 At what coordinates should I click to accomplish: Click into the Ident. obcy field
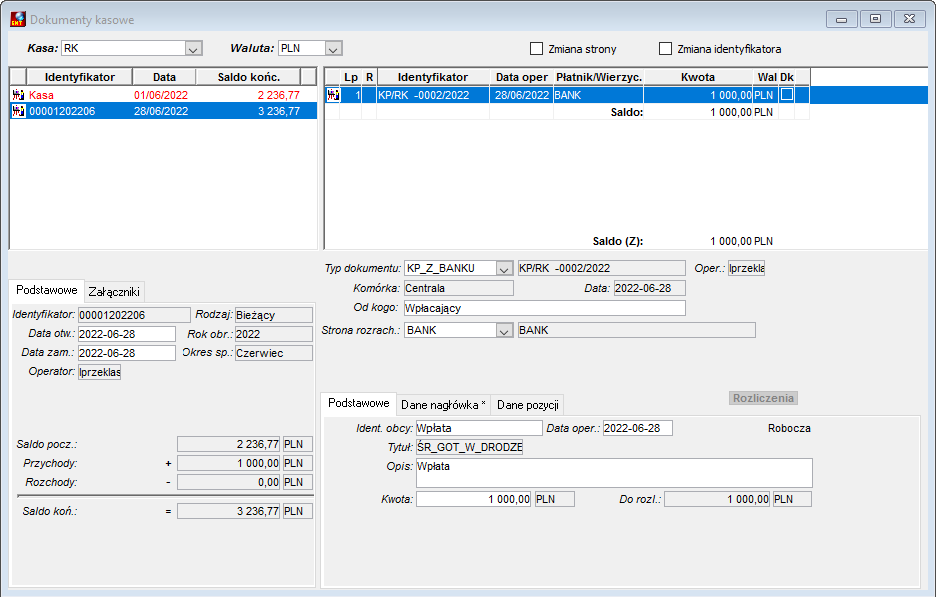[479, 428]
